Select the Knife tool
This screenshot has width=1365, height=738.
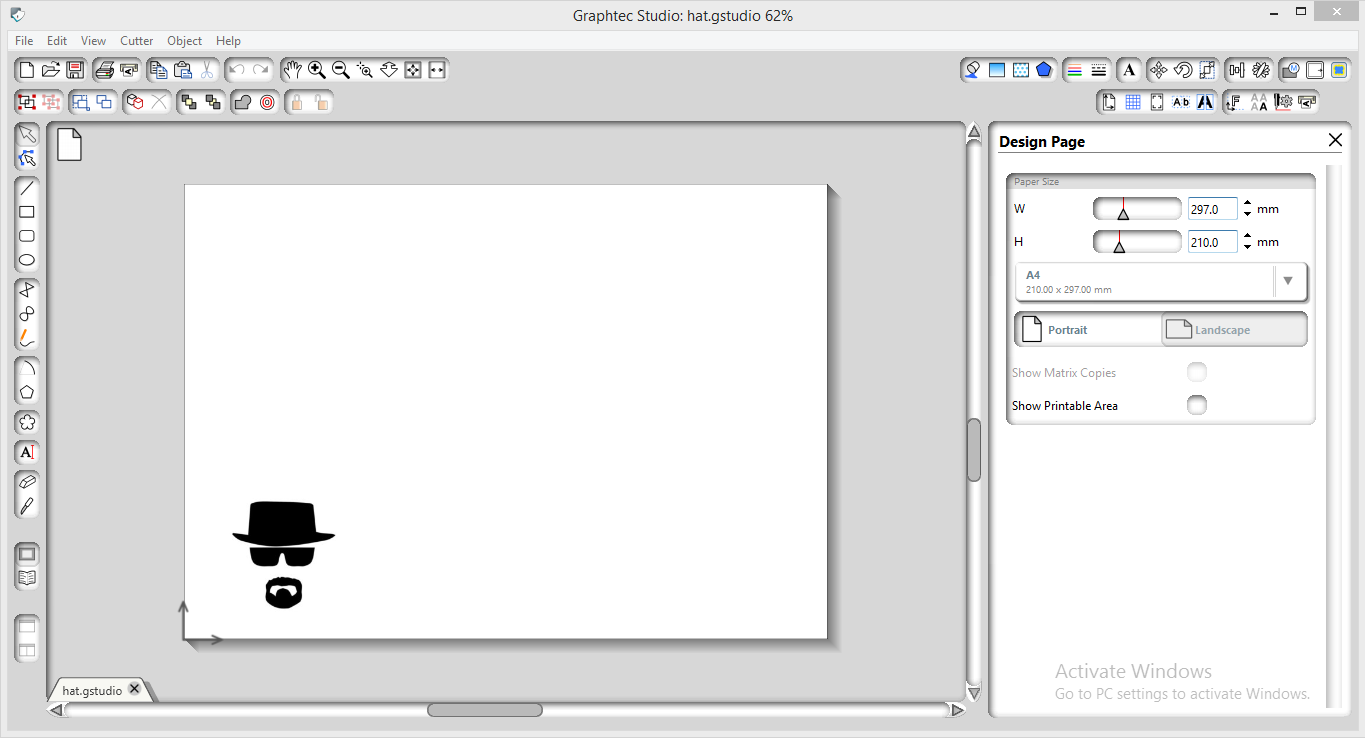click(x=27, y=506)
